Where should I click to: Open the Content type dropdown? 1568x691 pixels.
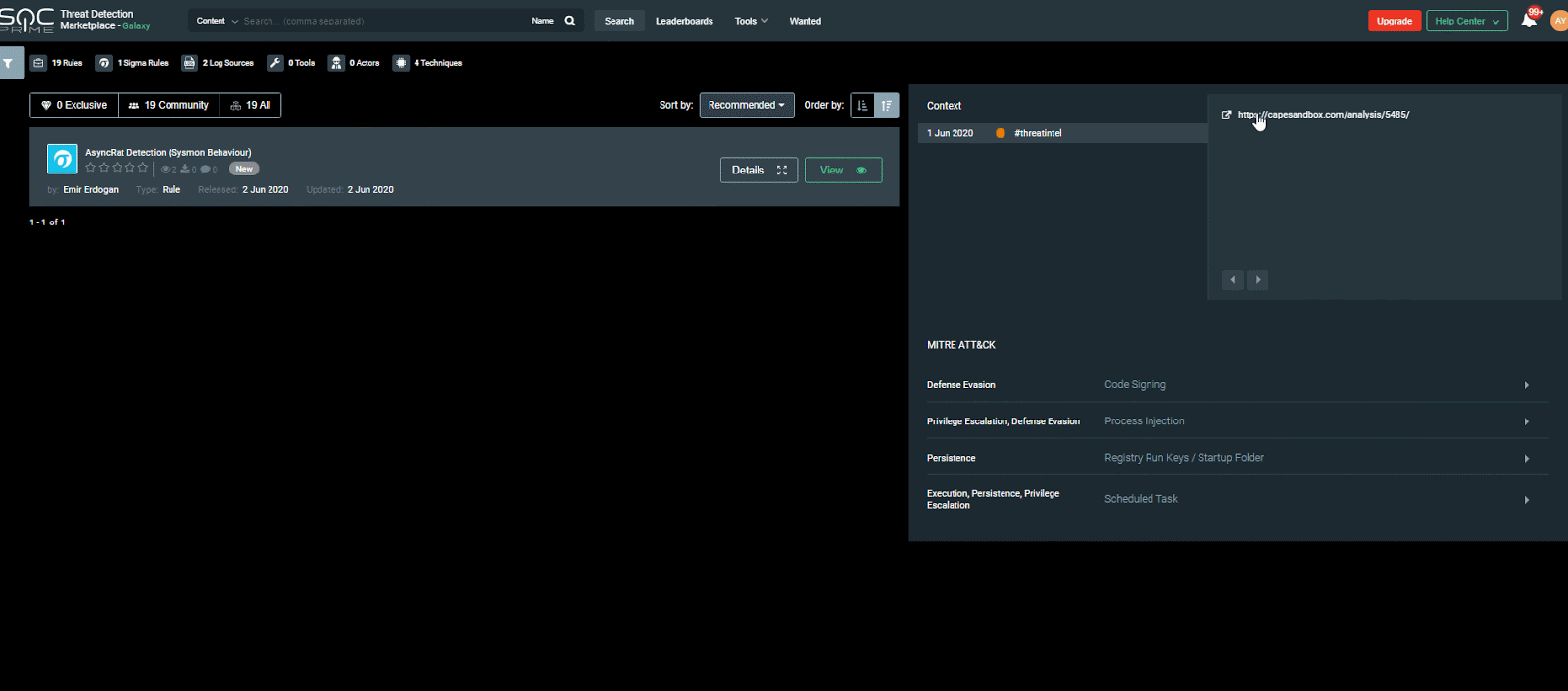(218, 21)
